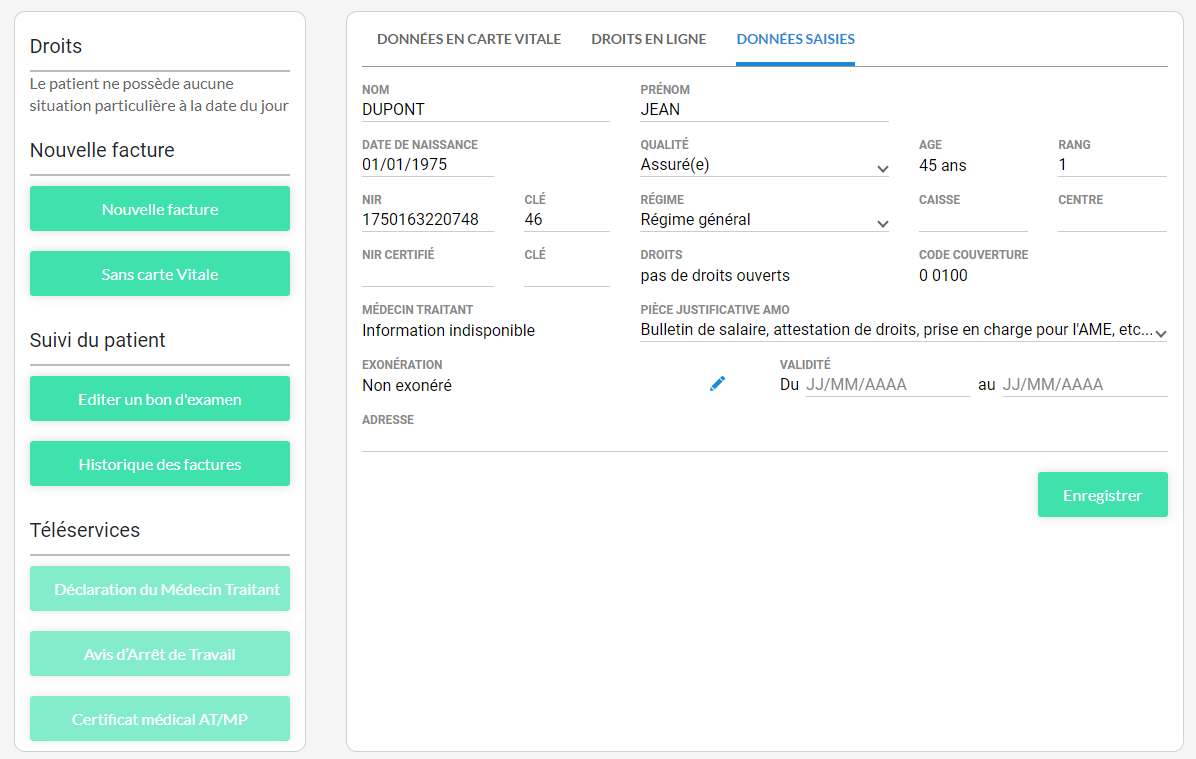Click Editer un bon d'examen
The width and height of the screenshot is (1196, 759).
pos(160,399)
